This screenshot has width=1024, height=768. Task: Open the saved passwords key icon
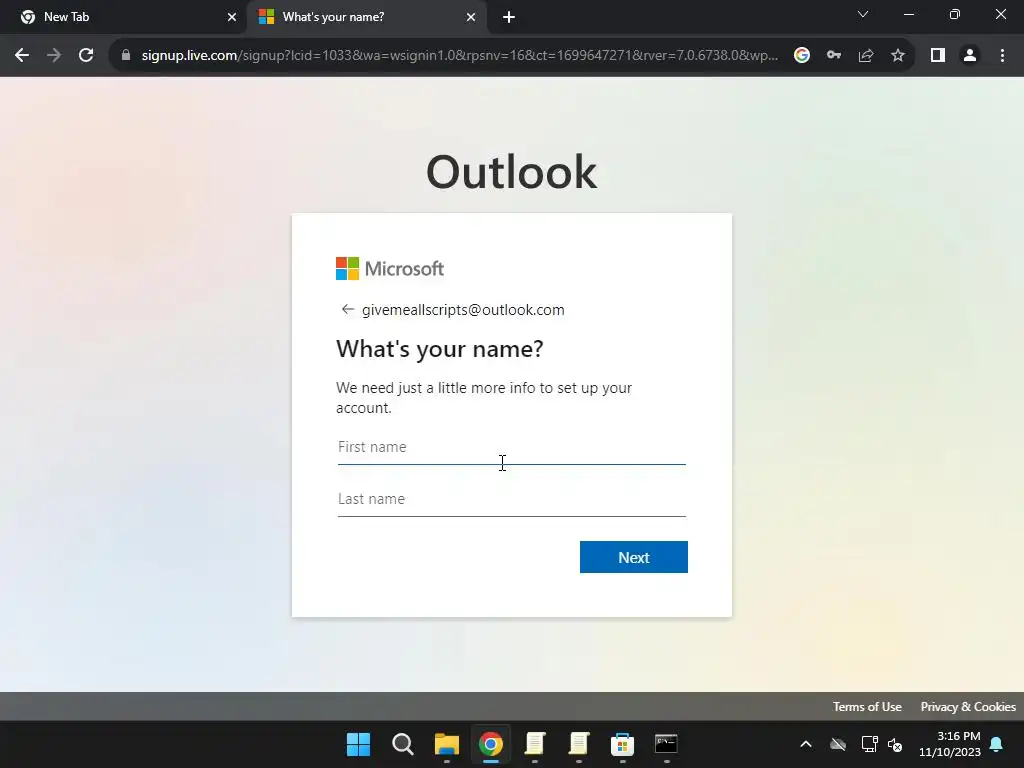pyautogui.click(x=834, y=56)
